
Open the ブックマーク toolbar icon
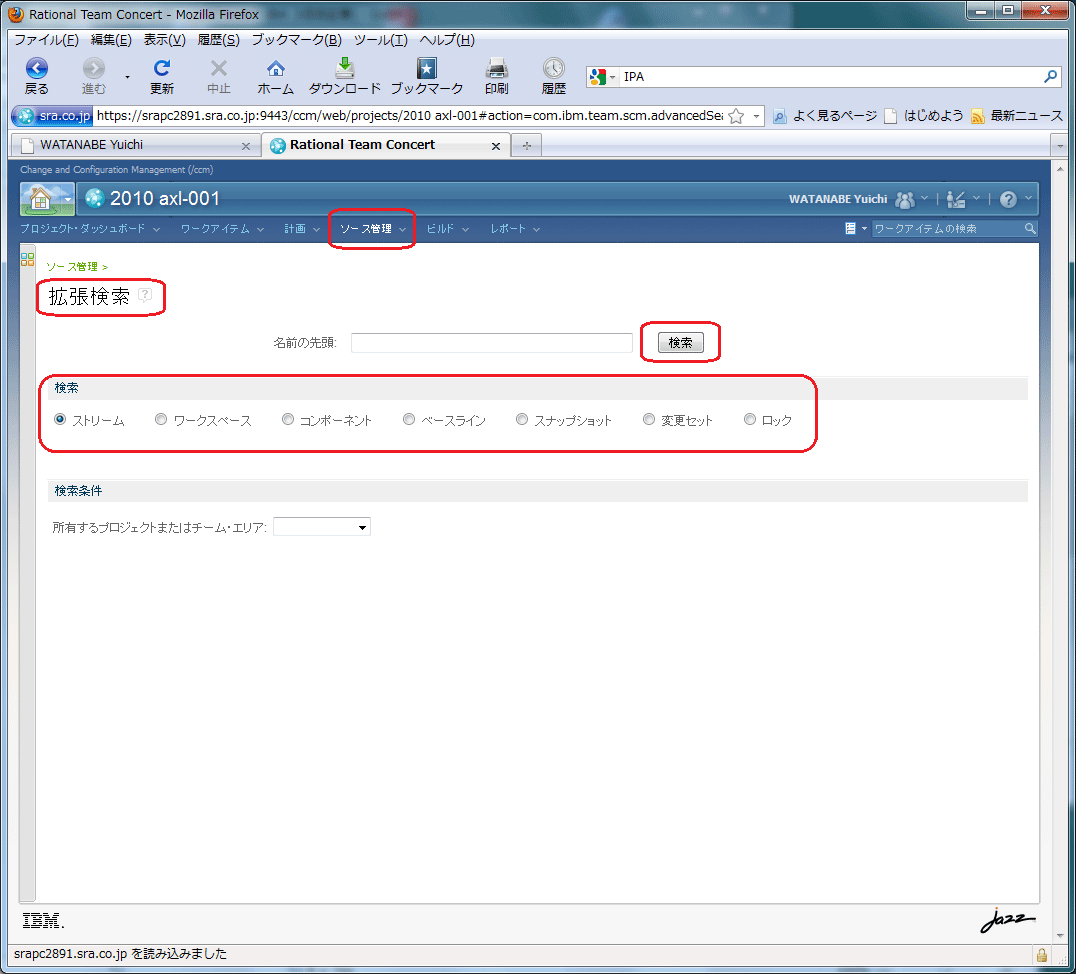pyautogui.click(x=426, y=69)
